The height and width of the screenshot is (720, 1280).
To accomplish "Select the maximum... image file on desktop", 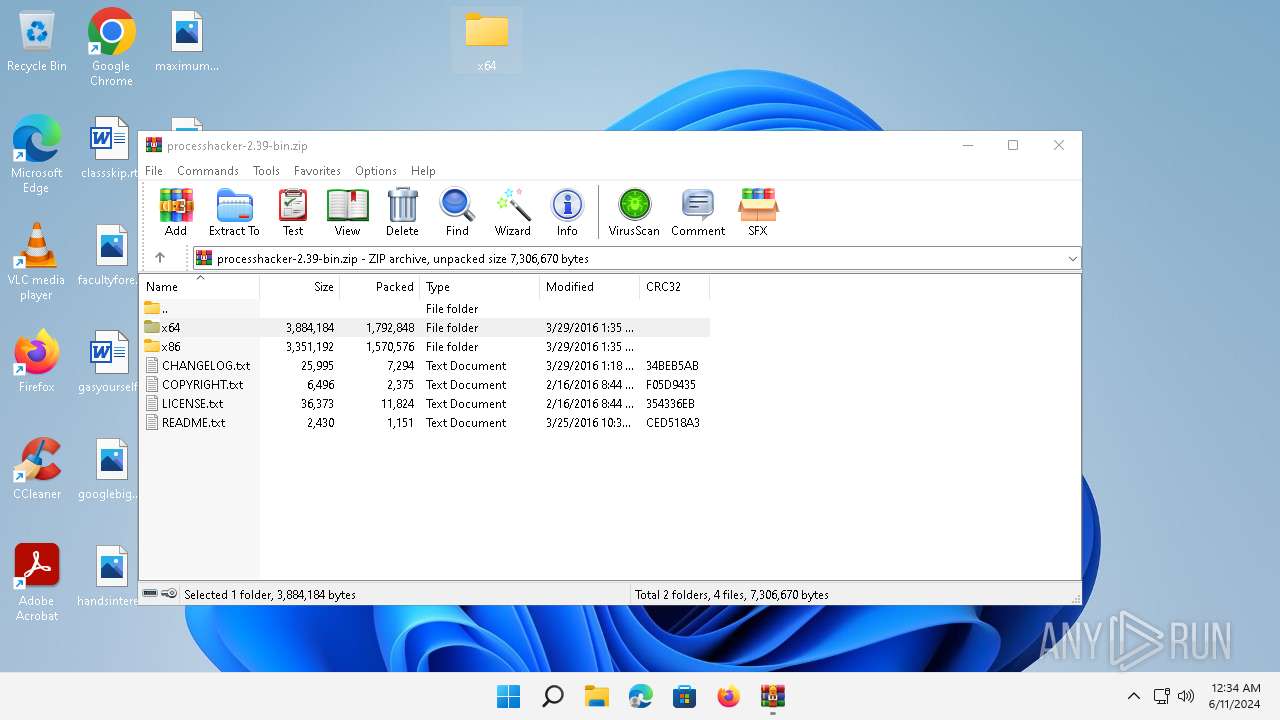I will click(x=187, y=42).
